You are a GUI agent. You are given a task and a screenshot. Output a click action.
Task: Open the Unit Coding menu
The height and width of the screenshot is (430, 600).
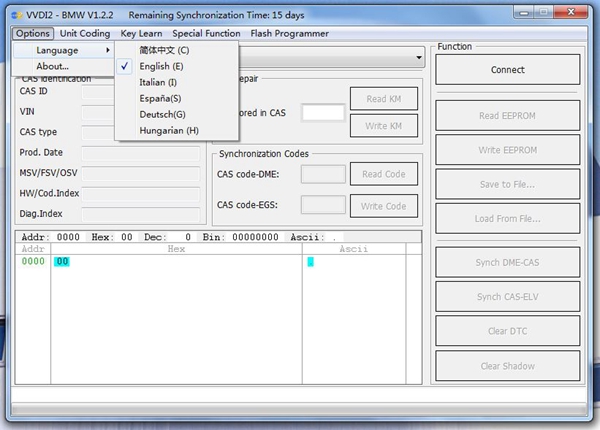tap(85, 34)
